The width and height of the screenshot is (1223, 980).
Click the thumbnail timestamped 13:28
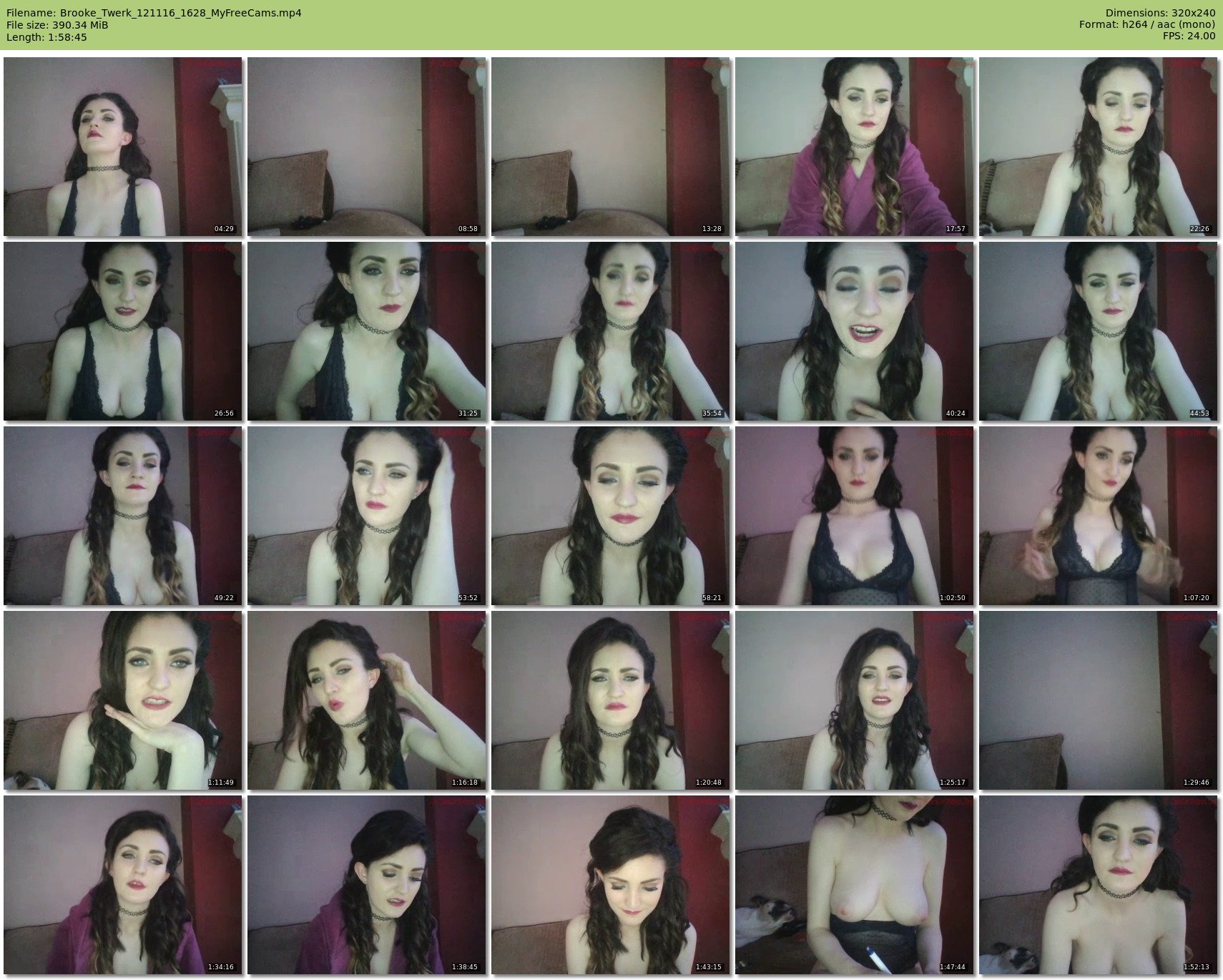[611, 147]
